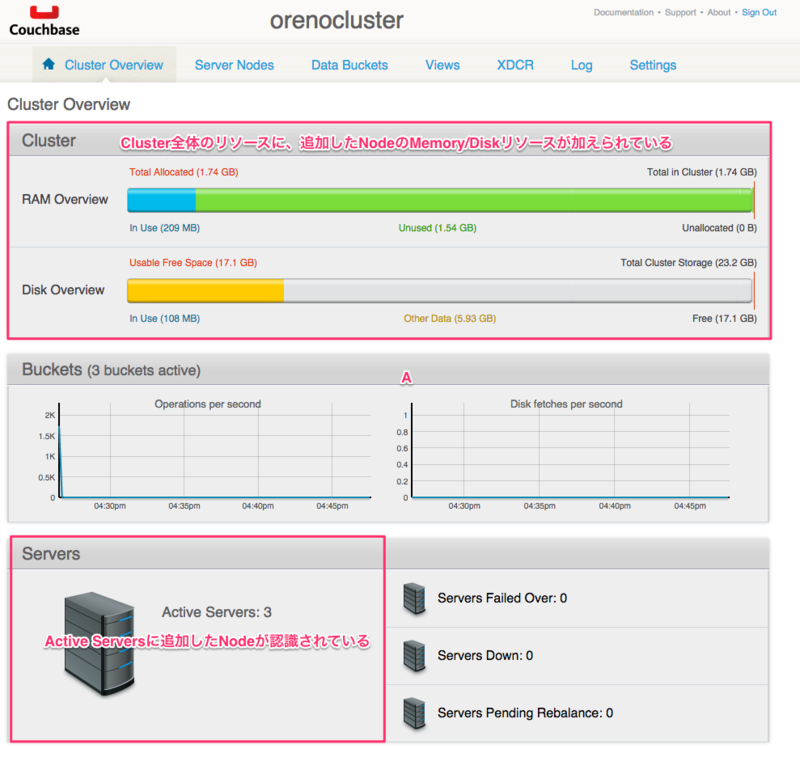
Task: Click the RAM Overview label
Action: (65, 199)
